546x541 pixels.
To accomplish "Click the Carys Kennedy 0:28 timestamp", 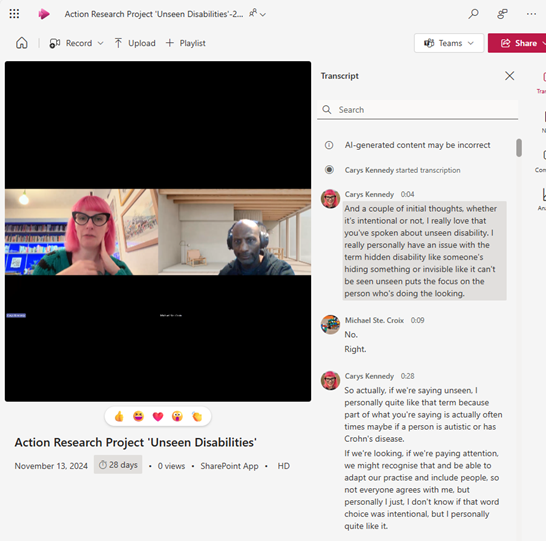I will click(x=407, y=376).
